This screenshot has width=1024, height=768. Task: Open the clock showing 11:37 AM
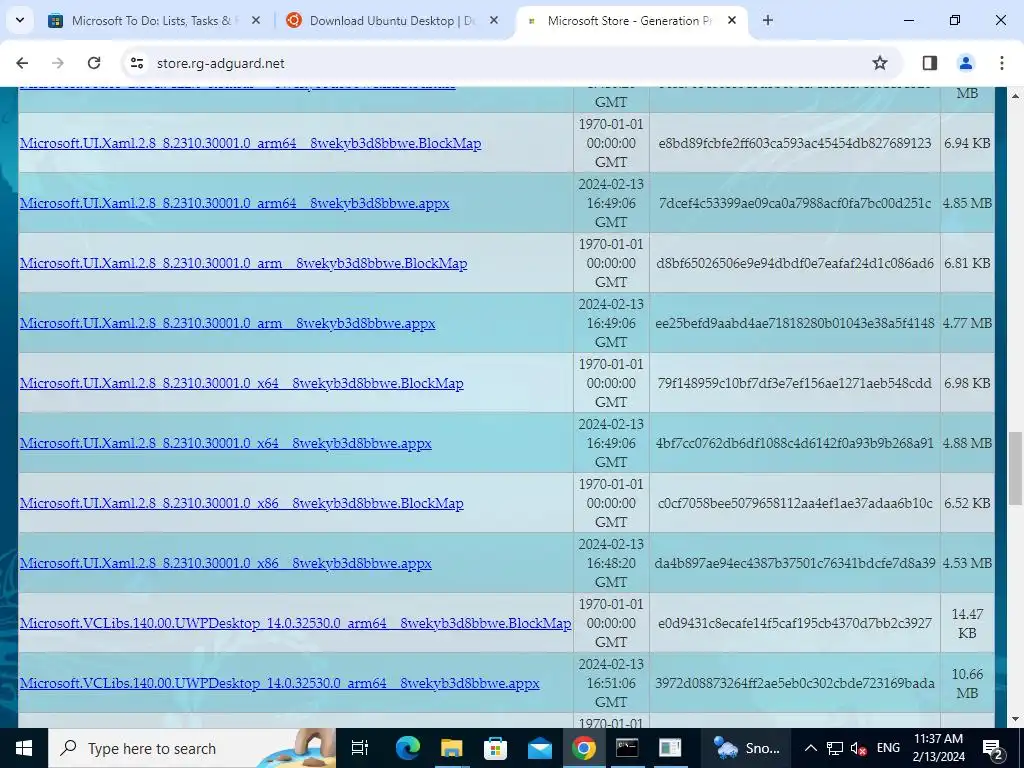click(938, 748)
